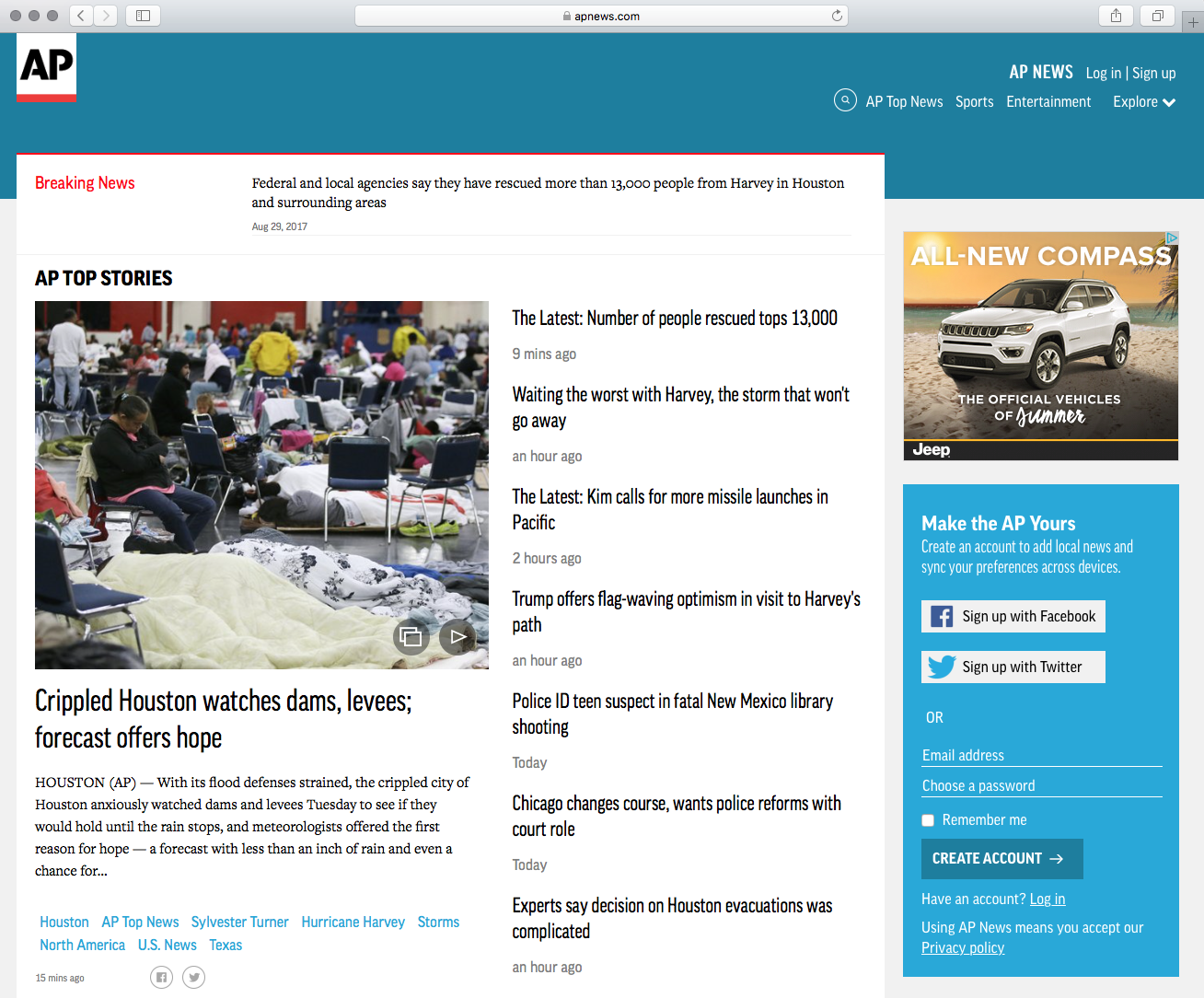Open 'Number of people rescued tops 13,000' story
Viewport: 1204px width, 998px height.
click(x=675, y=319)
